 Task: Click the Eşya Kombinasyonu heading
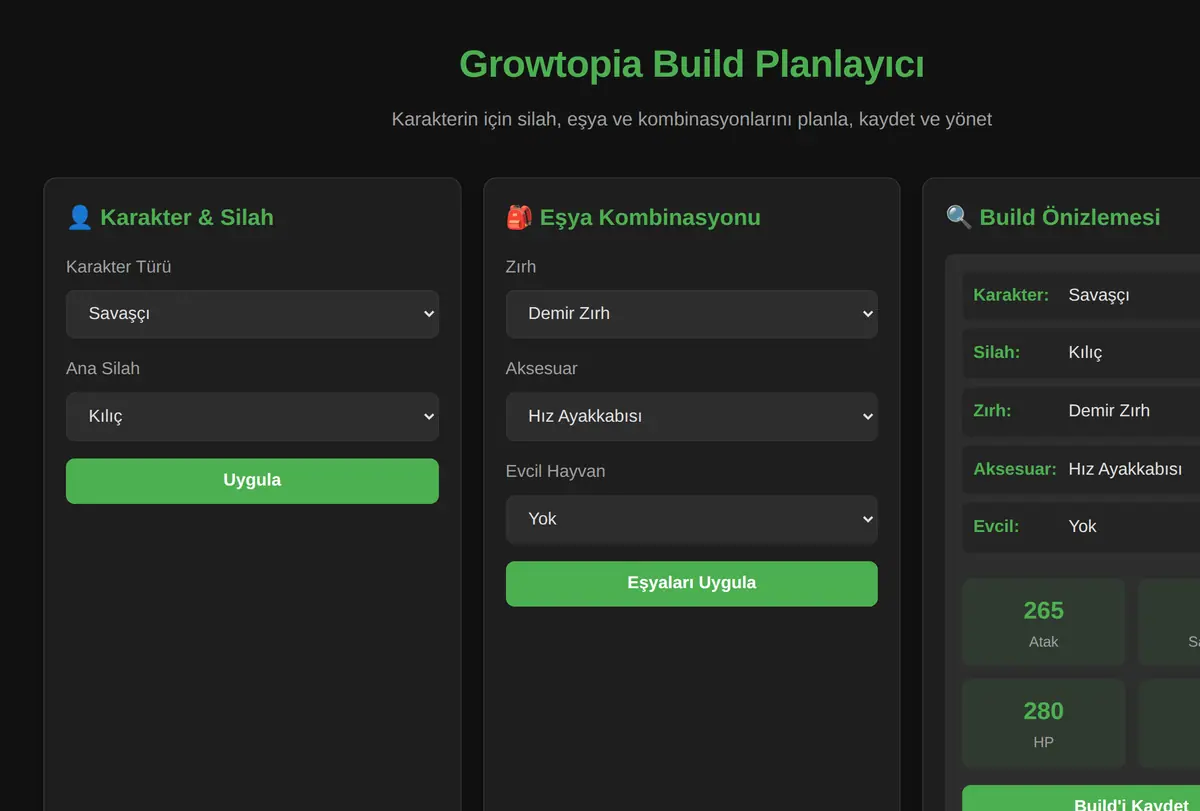[650, 217]
